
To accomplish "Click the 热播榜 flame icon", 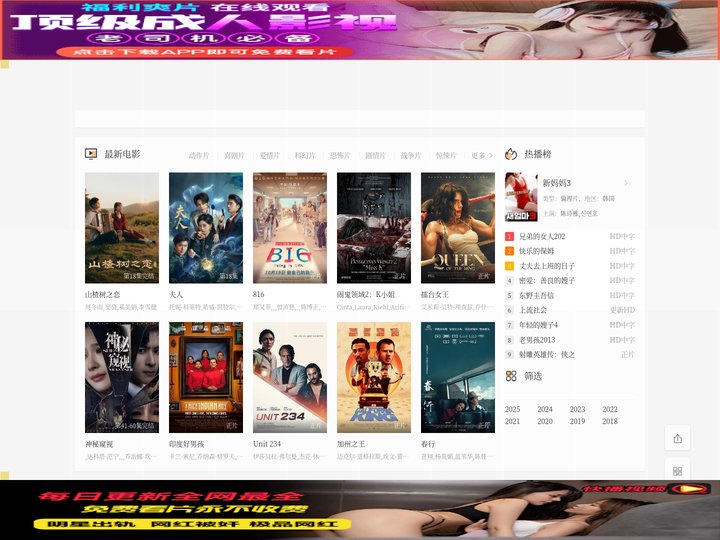I will tap(511, 154).
